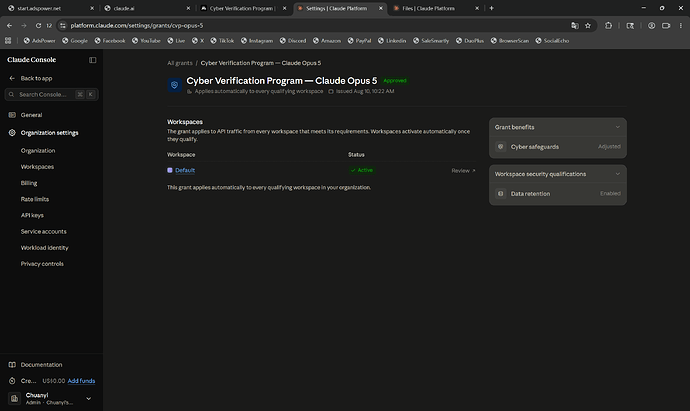This screenshot has width=690, height=411.
Task: Open site information icon in address bar
Action: tap(62, 26)
